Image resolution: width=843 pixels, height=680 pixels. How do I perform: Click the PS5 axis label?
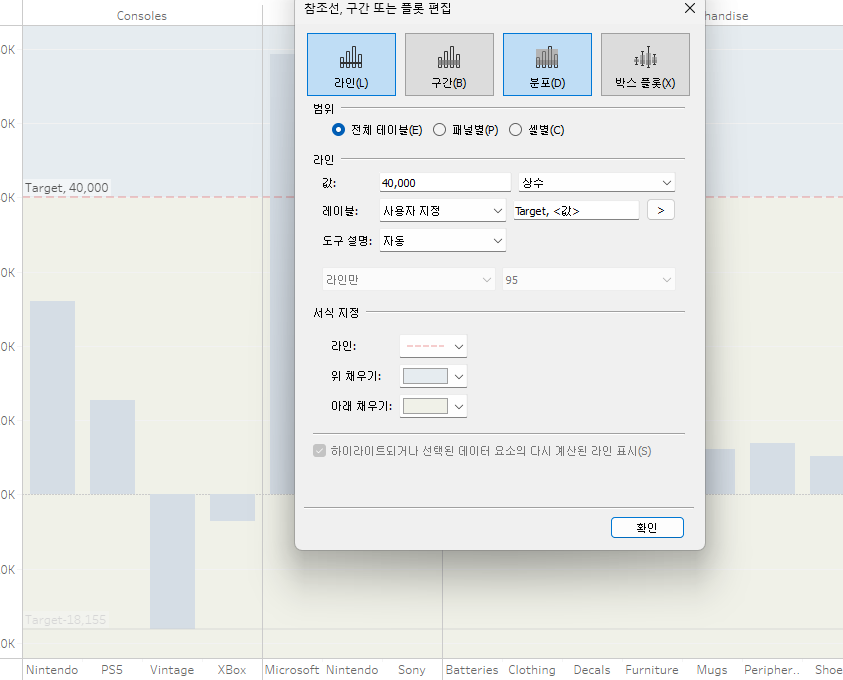pos(112,670)
